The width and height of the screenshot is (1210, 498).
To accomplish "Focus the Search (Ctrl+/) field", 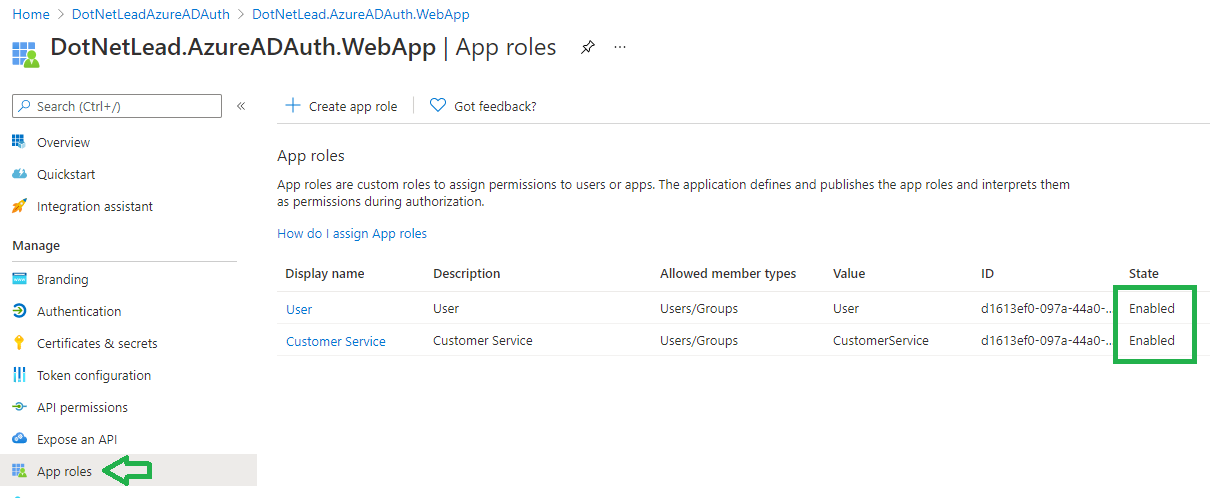I will [117, 106].
